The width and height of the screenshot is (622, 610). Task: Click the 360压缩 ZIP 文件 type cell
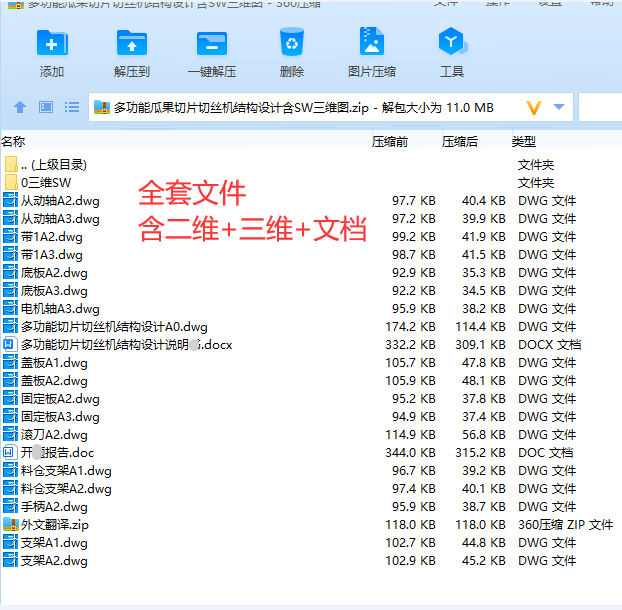tap(566, 525)
